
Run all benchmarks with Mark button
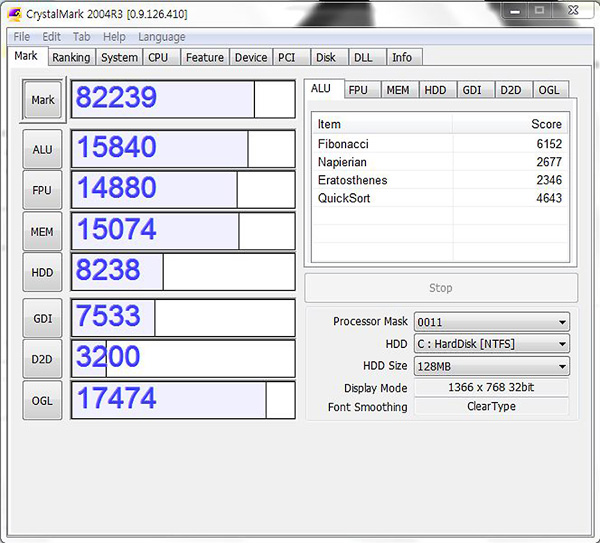pos(42,100)
